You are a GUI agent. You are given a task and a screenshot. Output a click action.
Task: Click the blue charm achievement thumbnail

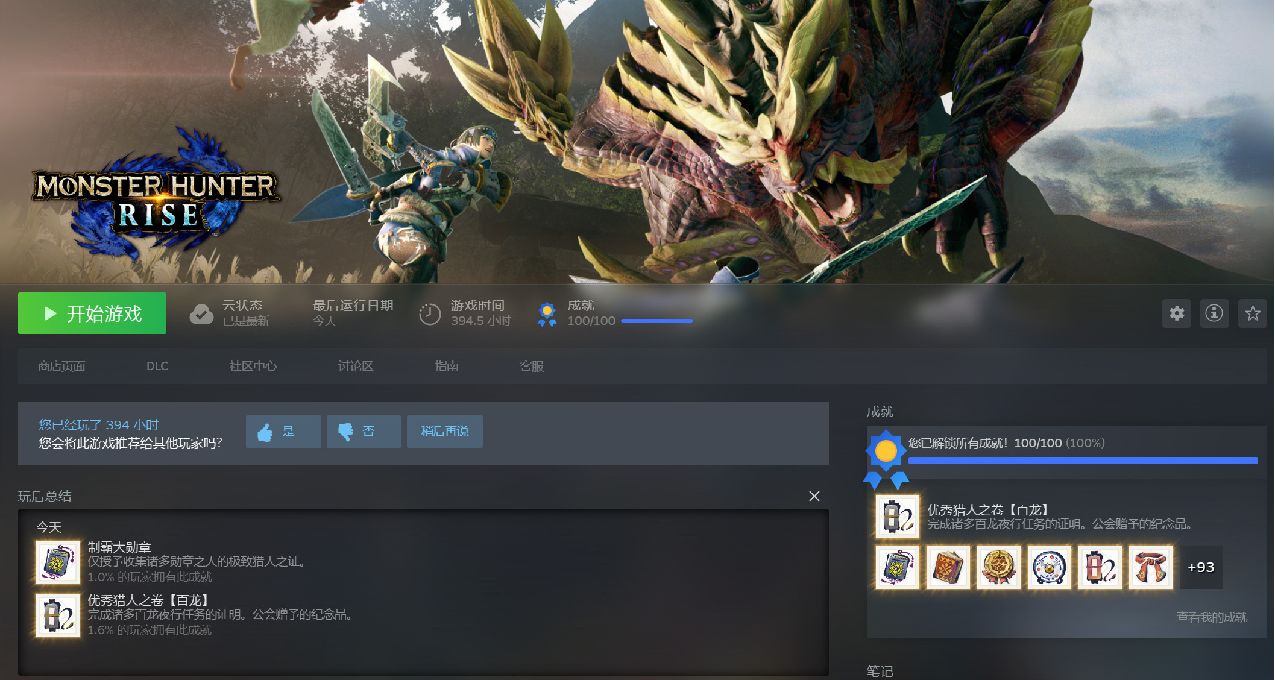897,567
